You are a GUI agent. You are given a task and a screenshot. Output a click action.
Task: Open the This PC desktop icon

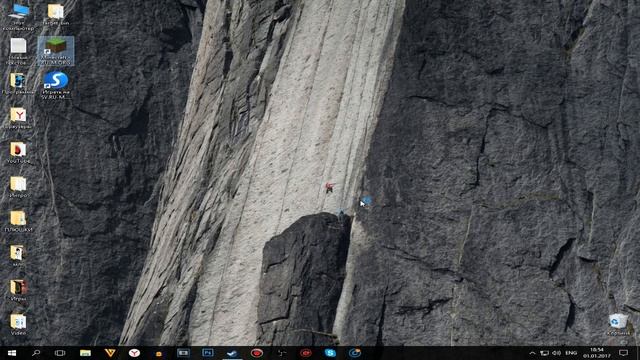(x=18, y=16)
